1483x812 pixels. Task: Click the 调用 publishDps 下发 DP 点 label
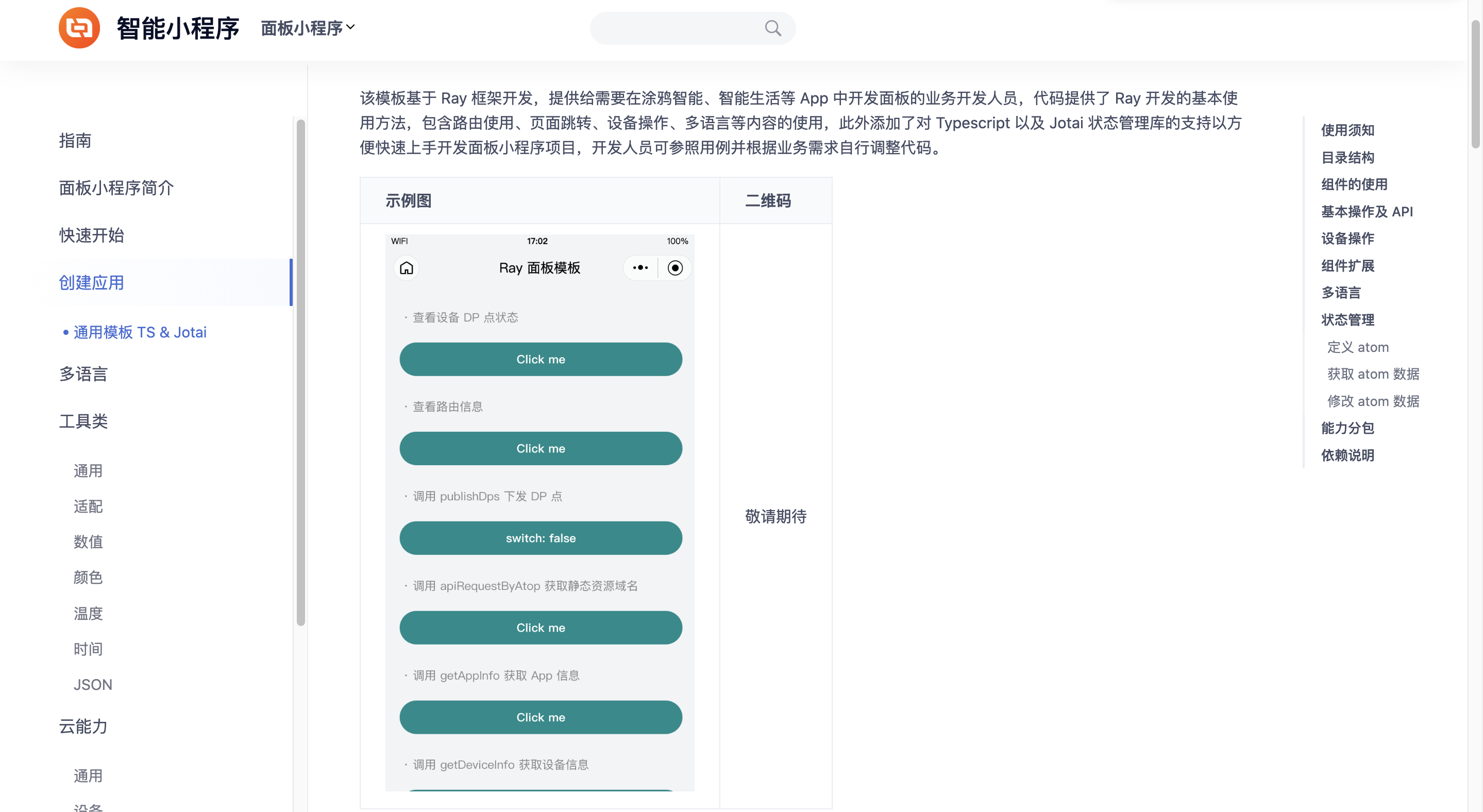(487, 496)
